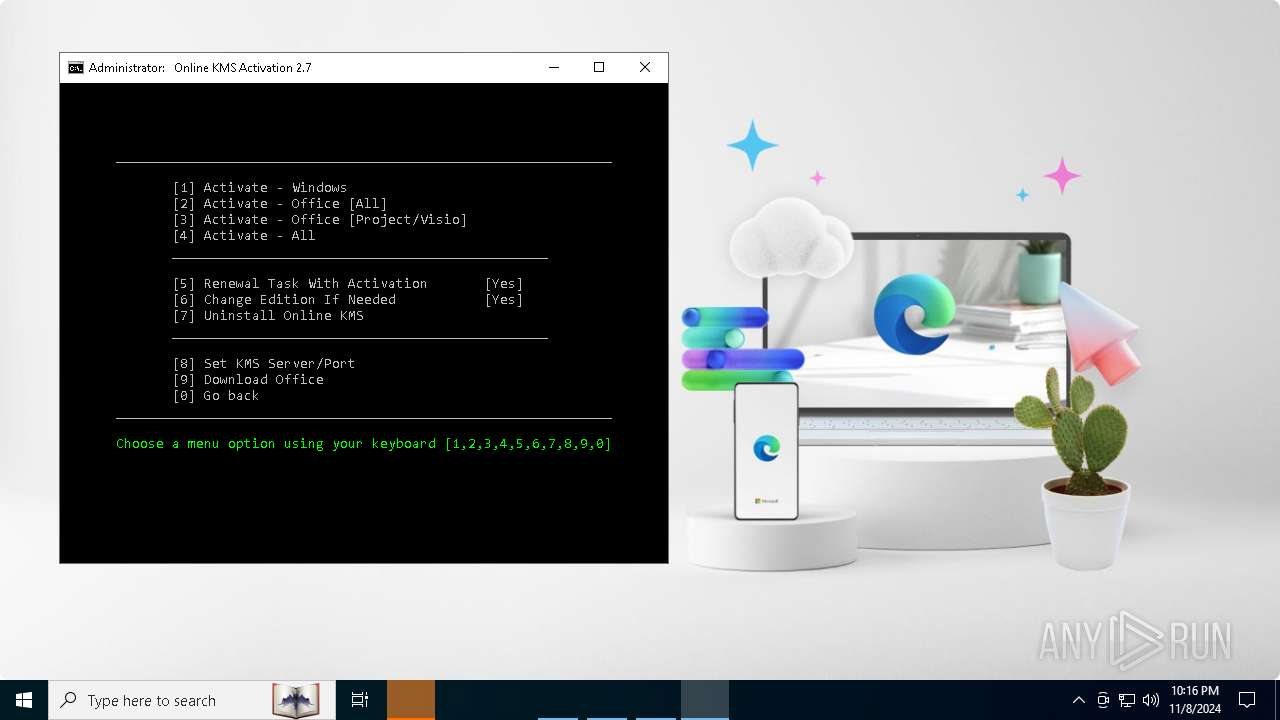Open the volume control tray icon
Screen dimensions: 1280x720
[x=1151, y=700]
